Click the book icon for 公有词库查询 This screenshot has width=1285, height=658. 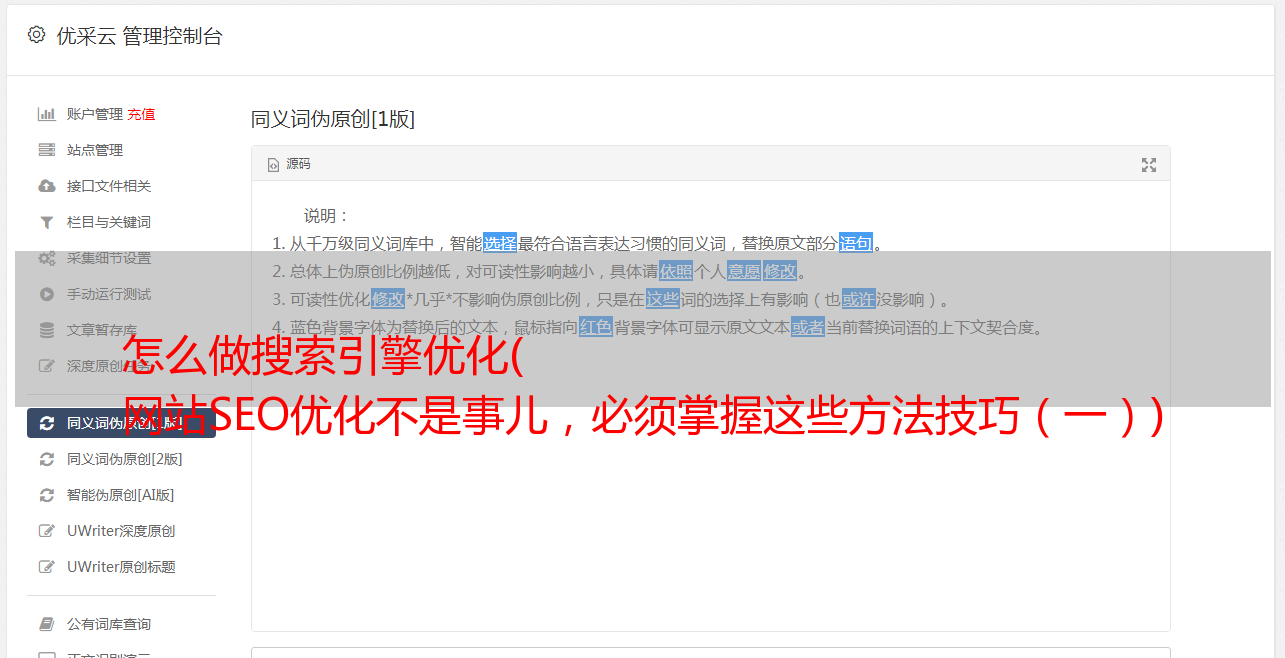(x=46, y=624)
